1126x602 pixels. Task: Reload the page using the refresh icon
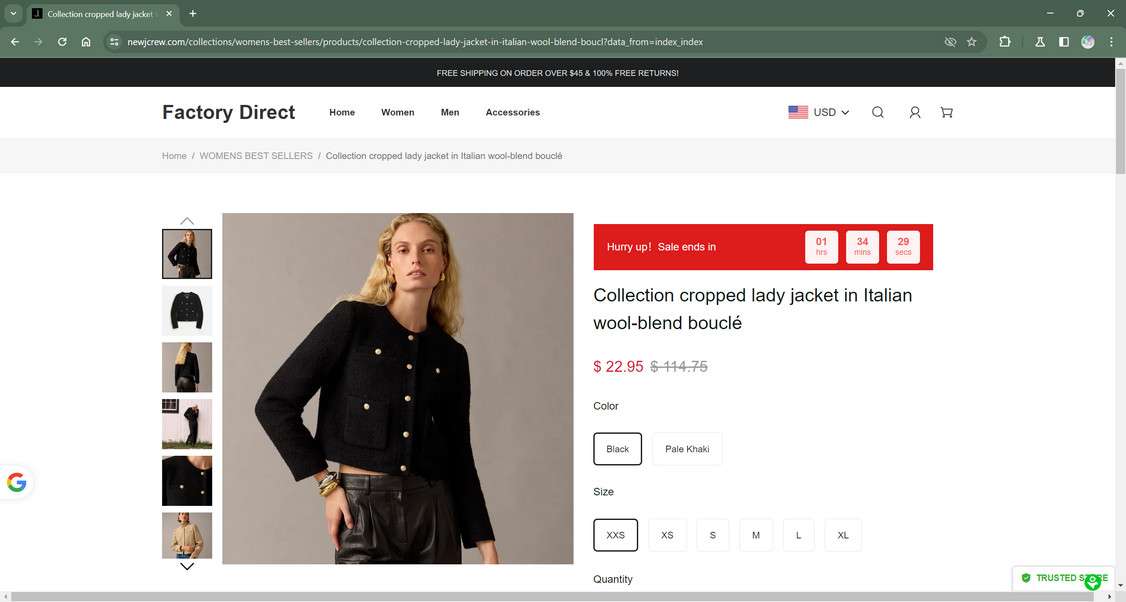tap(61, 42)
